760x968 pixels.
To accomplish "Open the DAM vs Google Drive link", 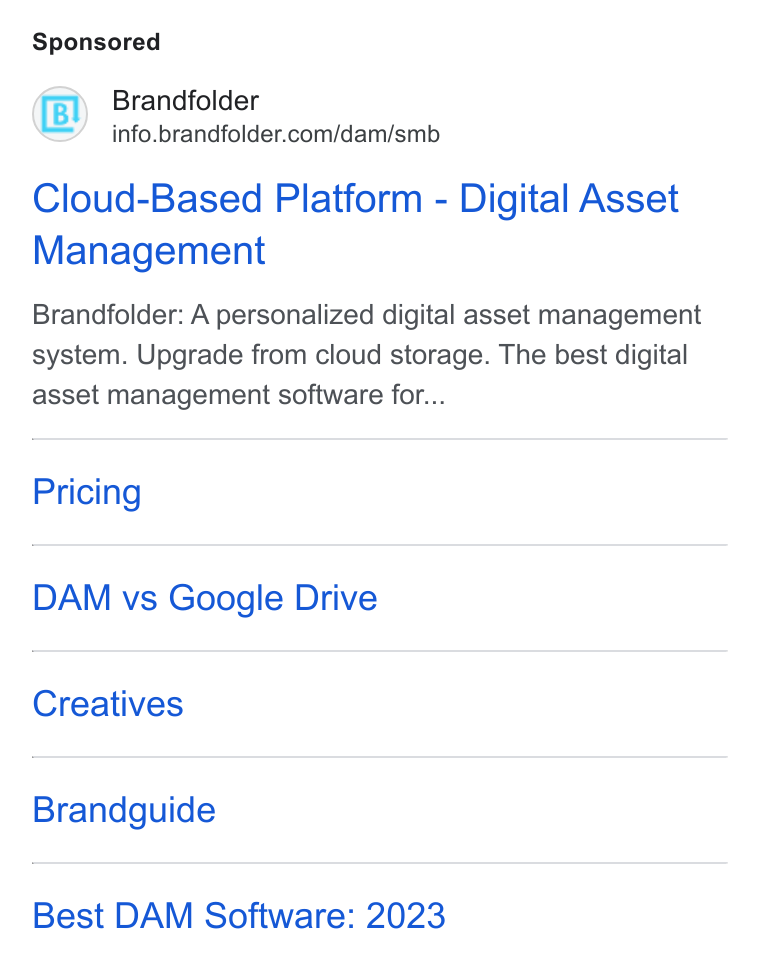I will coord(205,598).
